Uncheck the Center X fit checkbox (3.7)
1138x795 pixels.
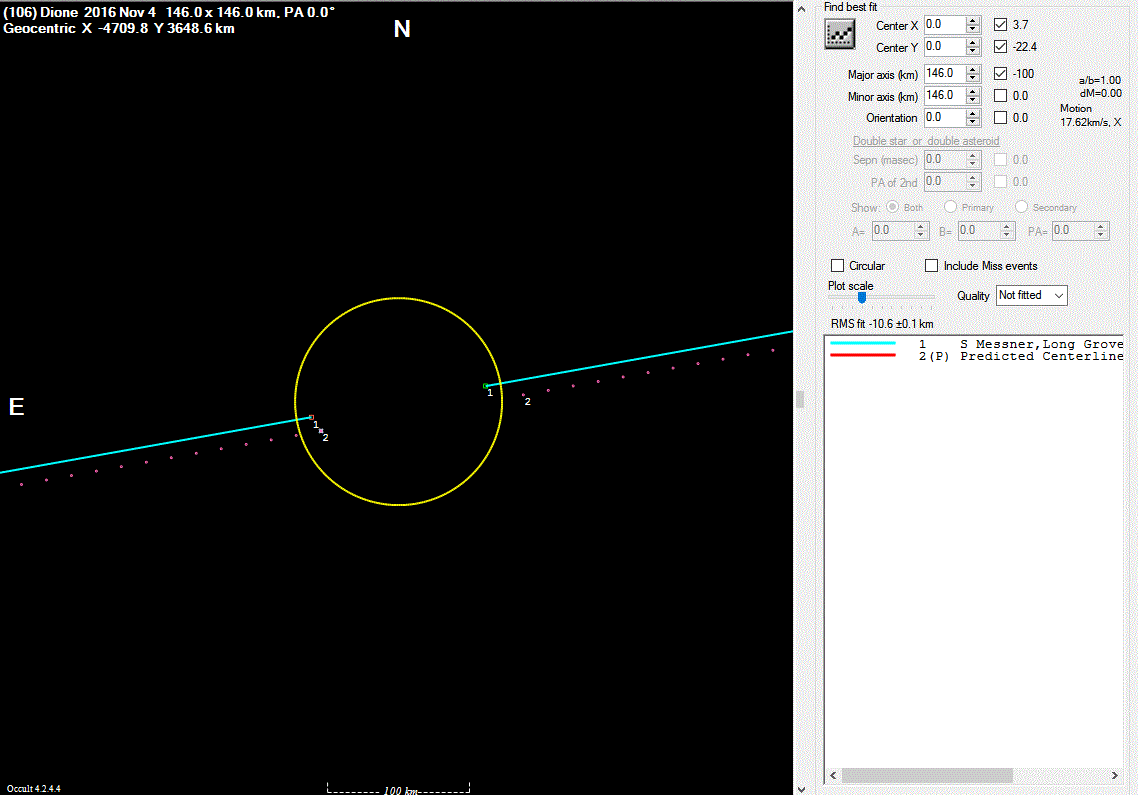pyautogui.click(x=1000, y=25)
